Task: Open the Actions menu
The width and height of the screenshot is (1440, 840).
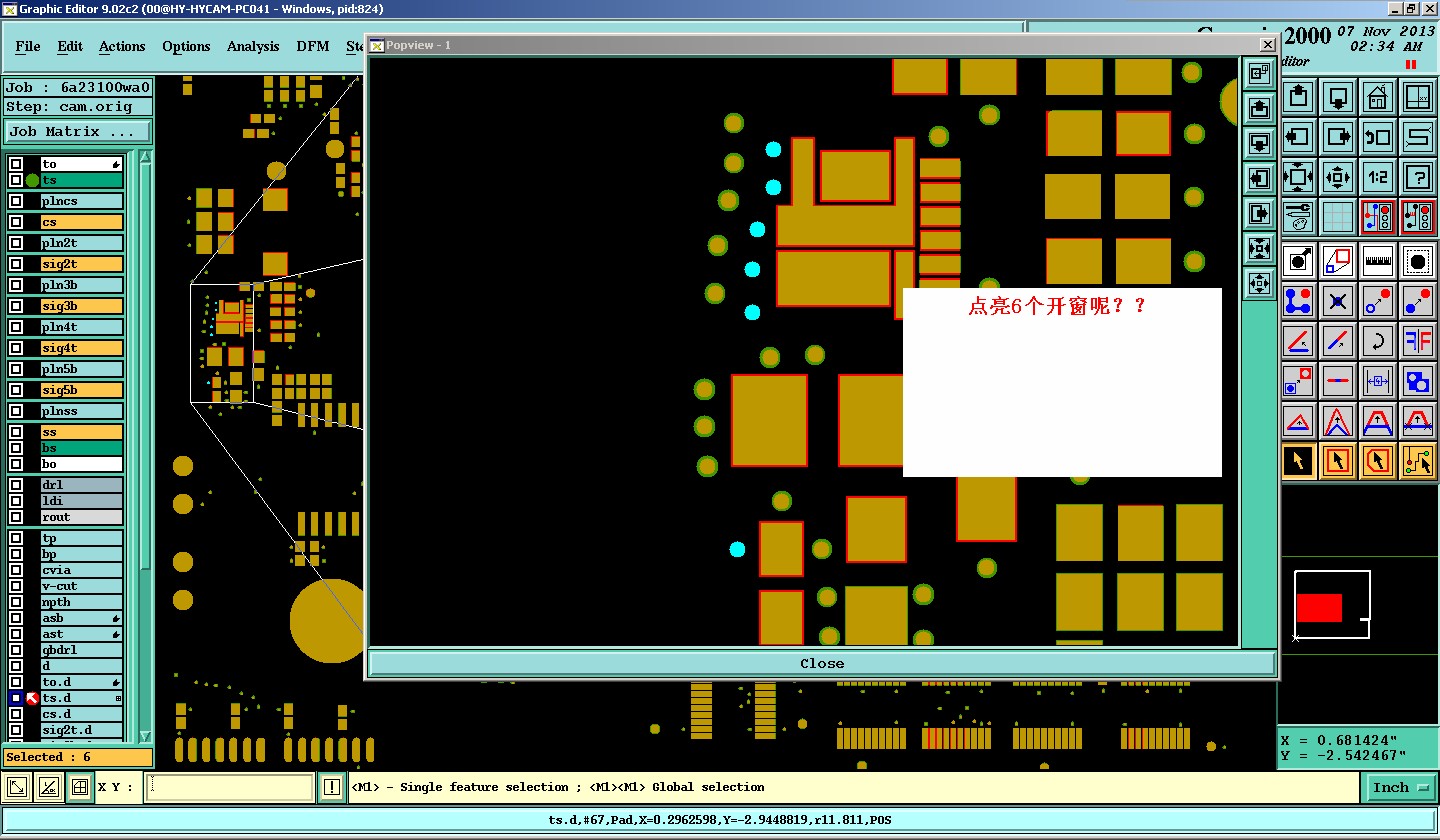Action: tap(122, 46)
